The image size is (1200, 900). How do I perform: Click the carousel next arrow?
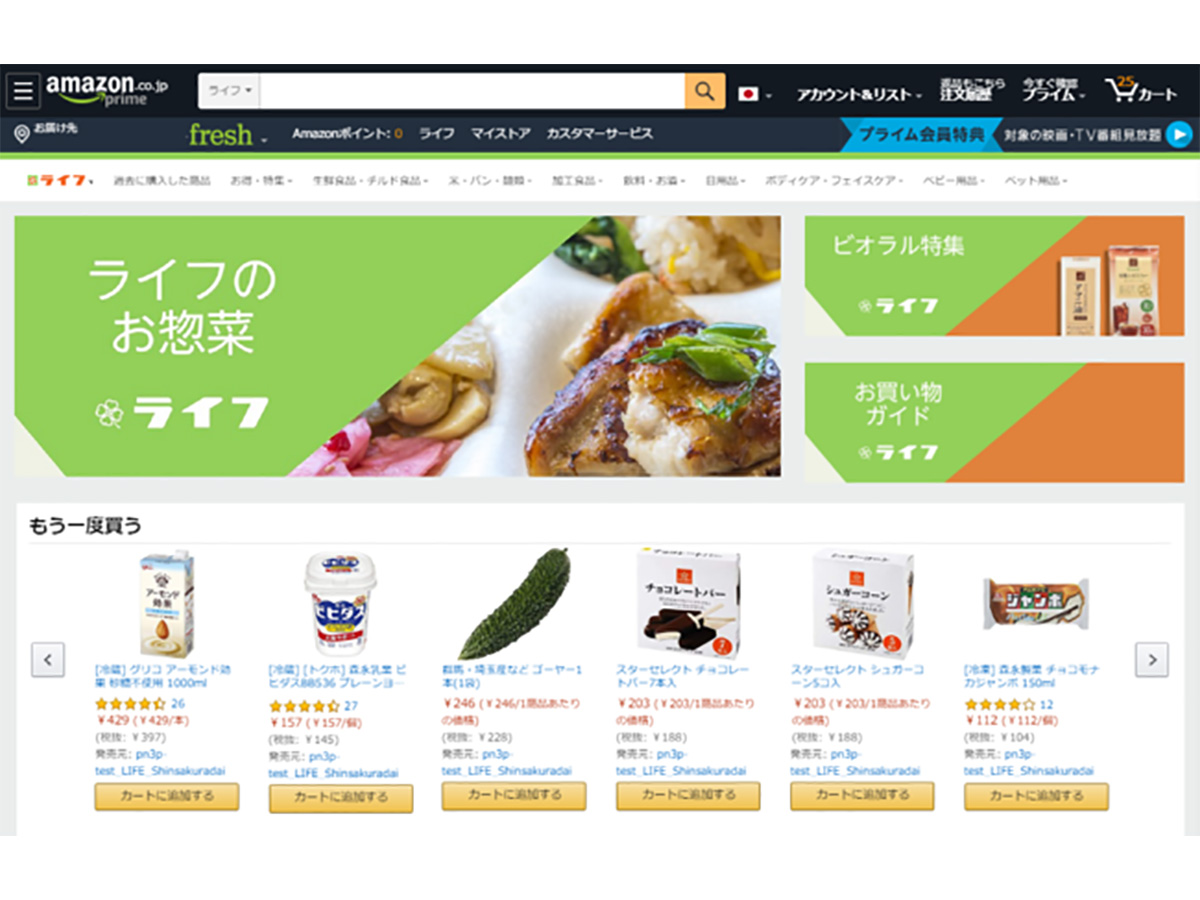click(1152, 659)
